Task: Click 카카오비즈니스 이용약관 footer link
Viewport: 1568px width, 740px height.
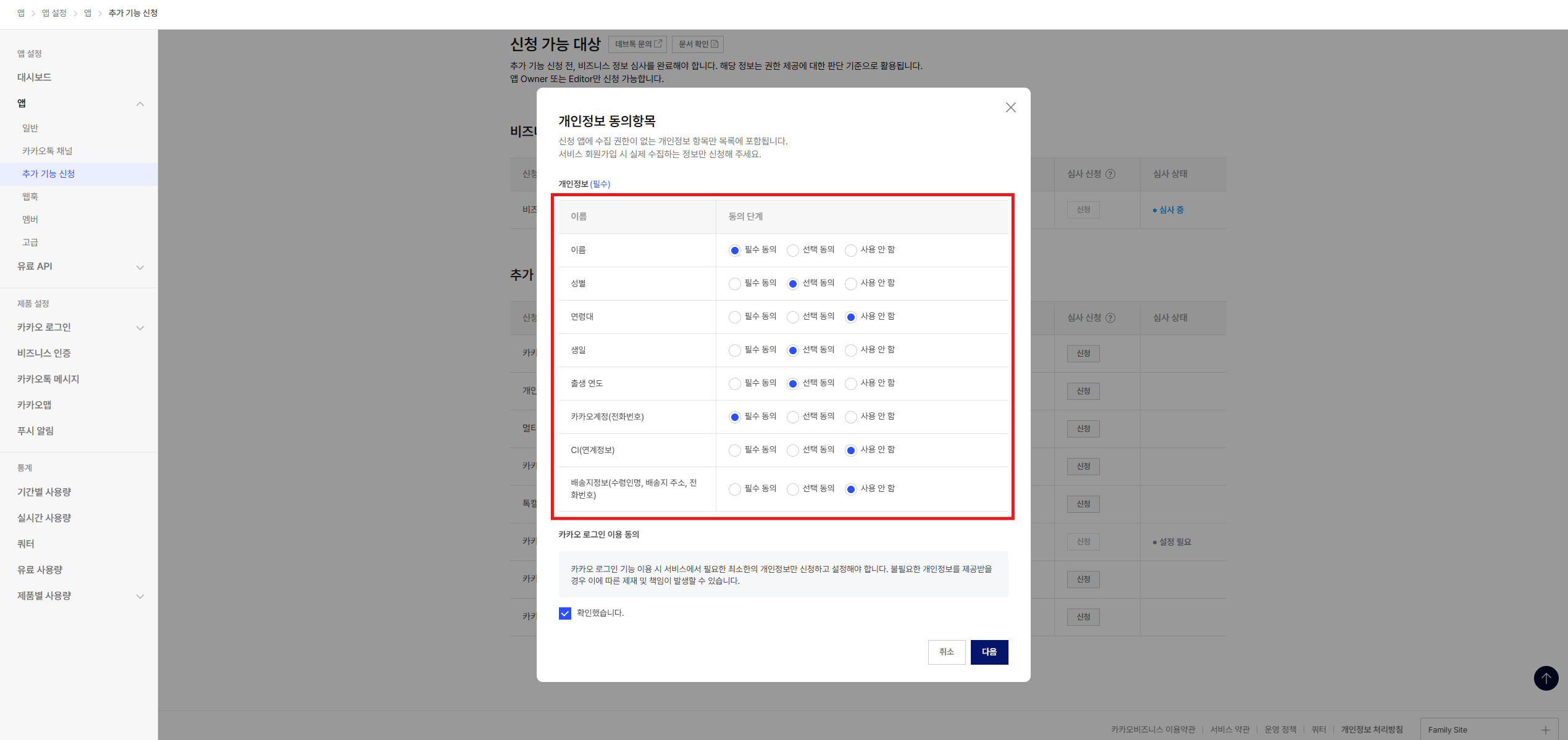Action: point(1153,730)
